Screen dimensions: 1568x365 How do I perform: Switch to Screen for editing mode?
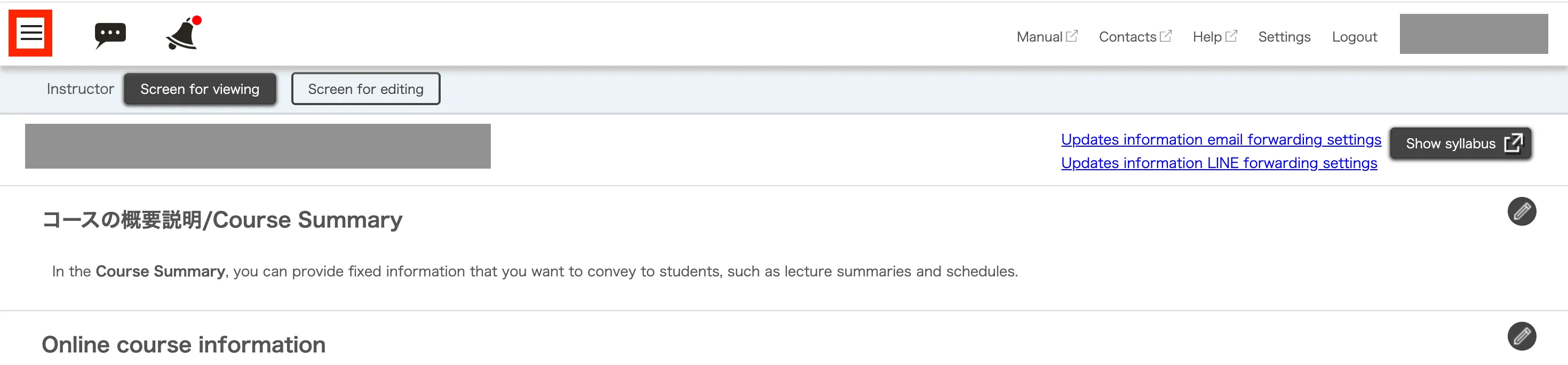click(x=365, y=90)
